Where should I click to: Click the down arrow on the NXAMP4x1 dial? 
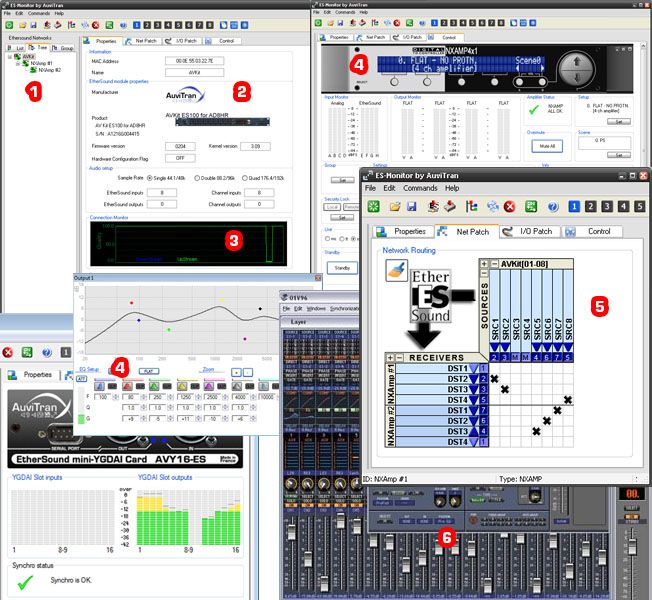(x=577, y=78)
